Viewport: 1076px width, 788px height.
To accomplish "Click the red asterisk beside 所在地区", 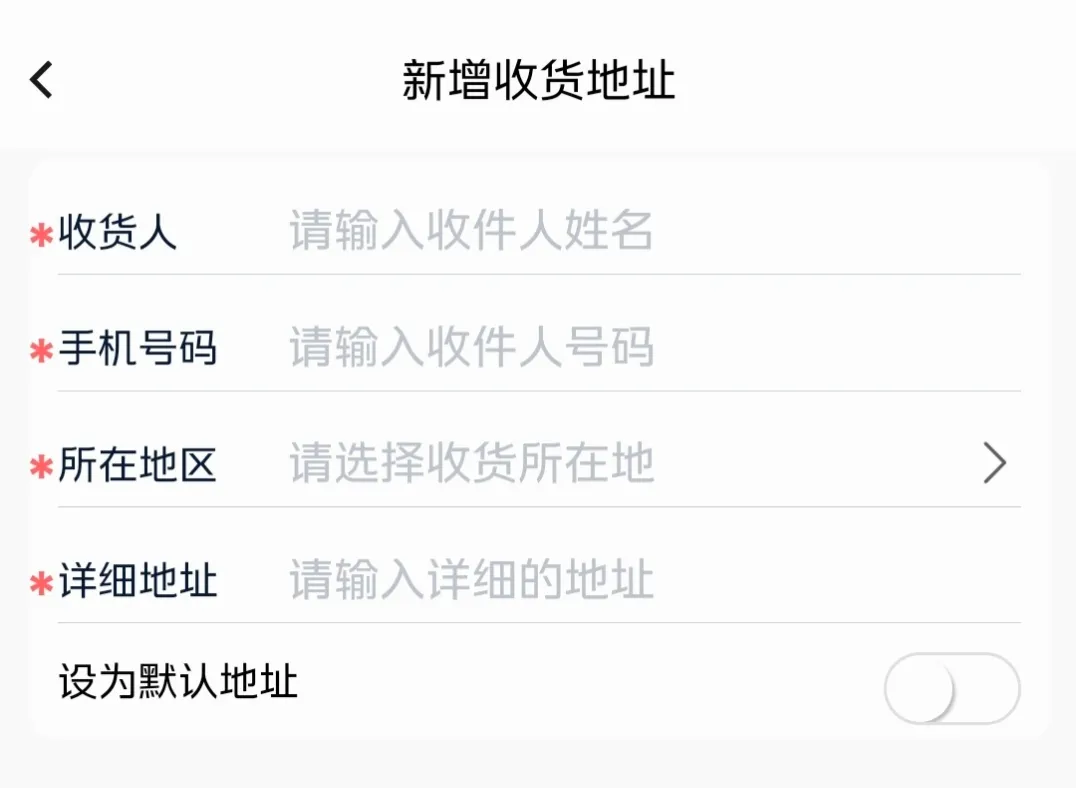I will coord(41,467).
